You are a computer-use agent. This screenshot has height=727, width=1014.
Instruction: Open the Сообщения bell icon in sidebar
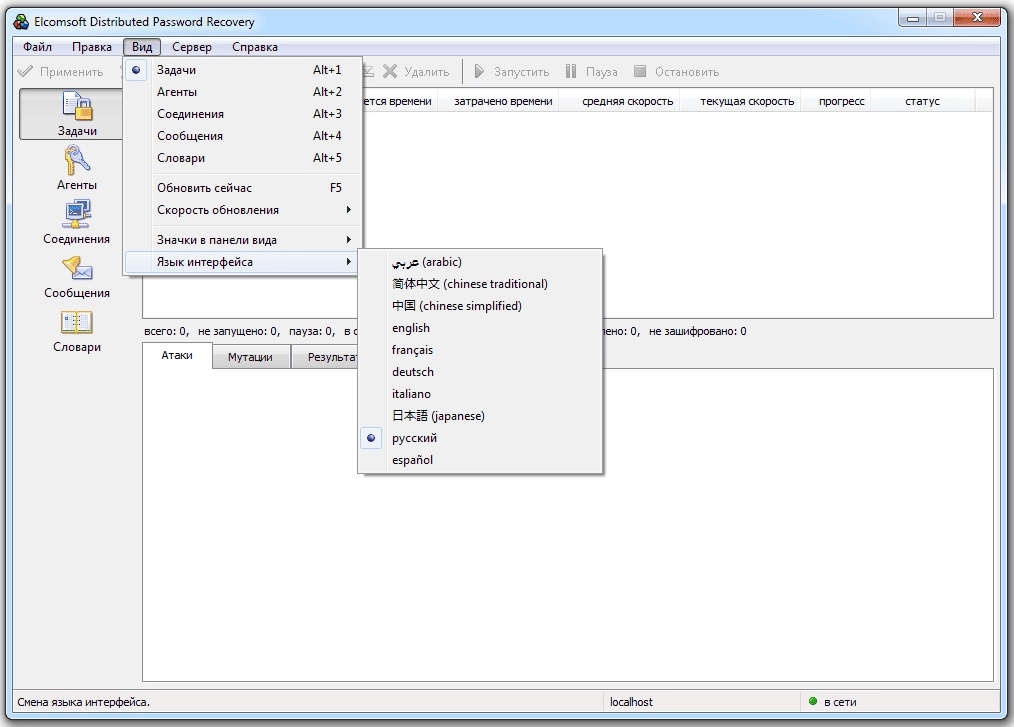[77, 268]
